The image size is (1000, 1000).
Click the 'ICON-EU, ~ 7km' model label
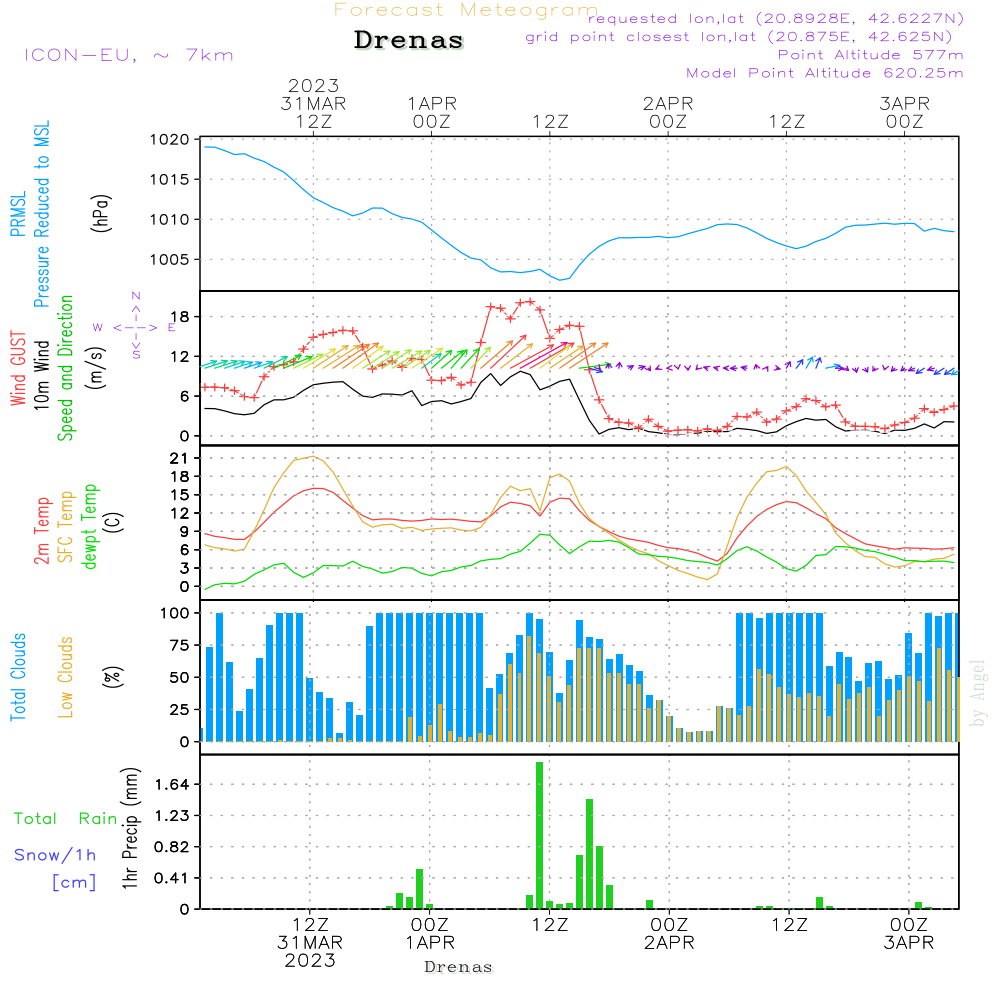(129, 55)
